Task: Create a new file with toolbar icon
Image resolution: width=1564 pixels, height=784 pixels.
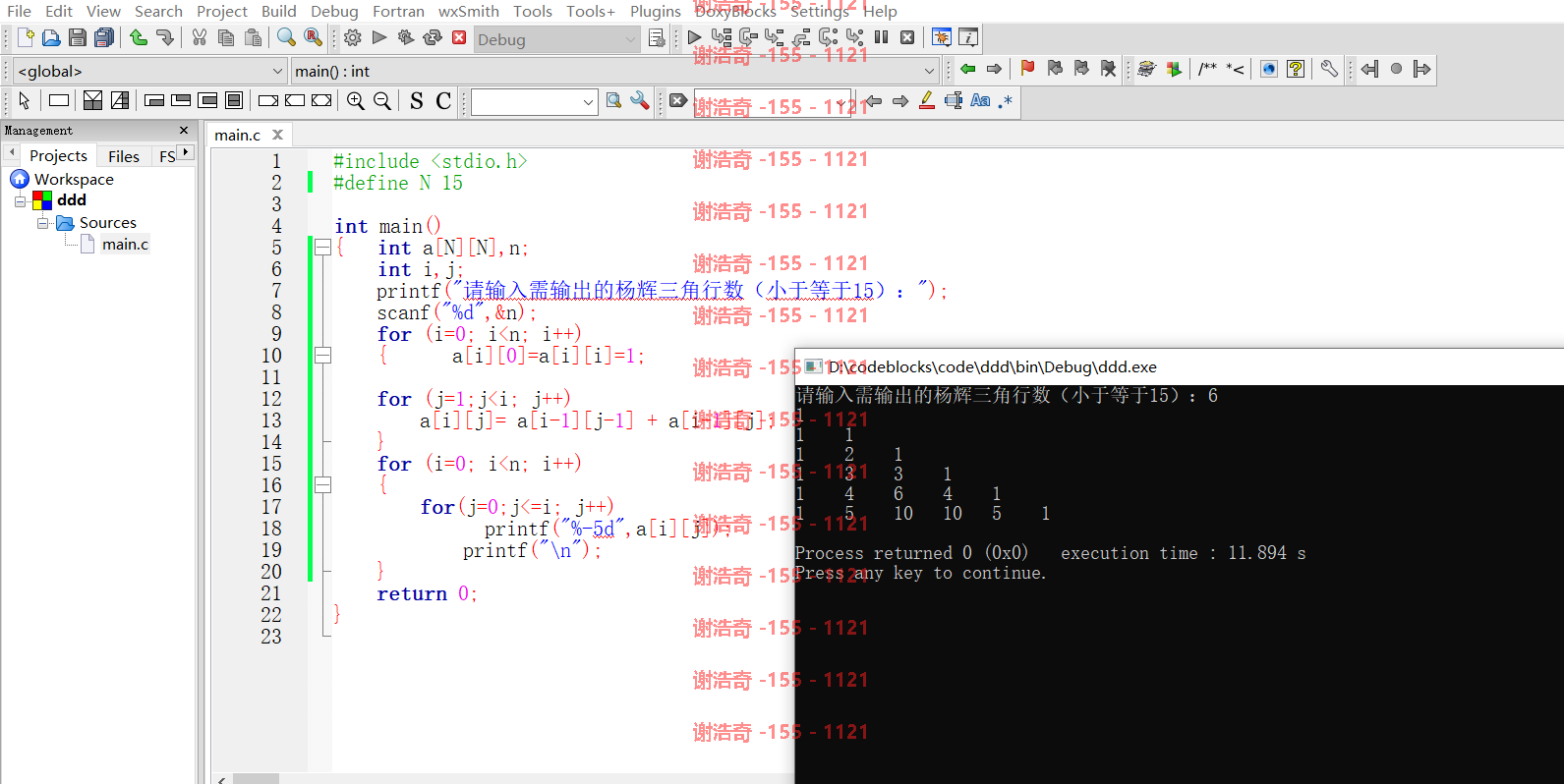Action: [26, 37]
